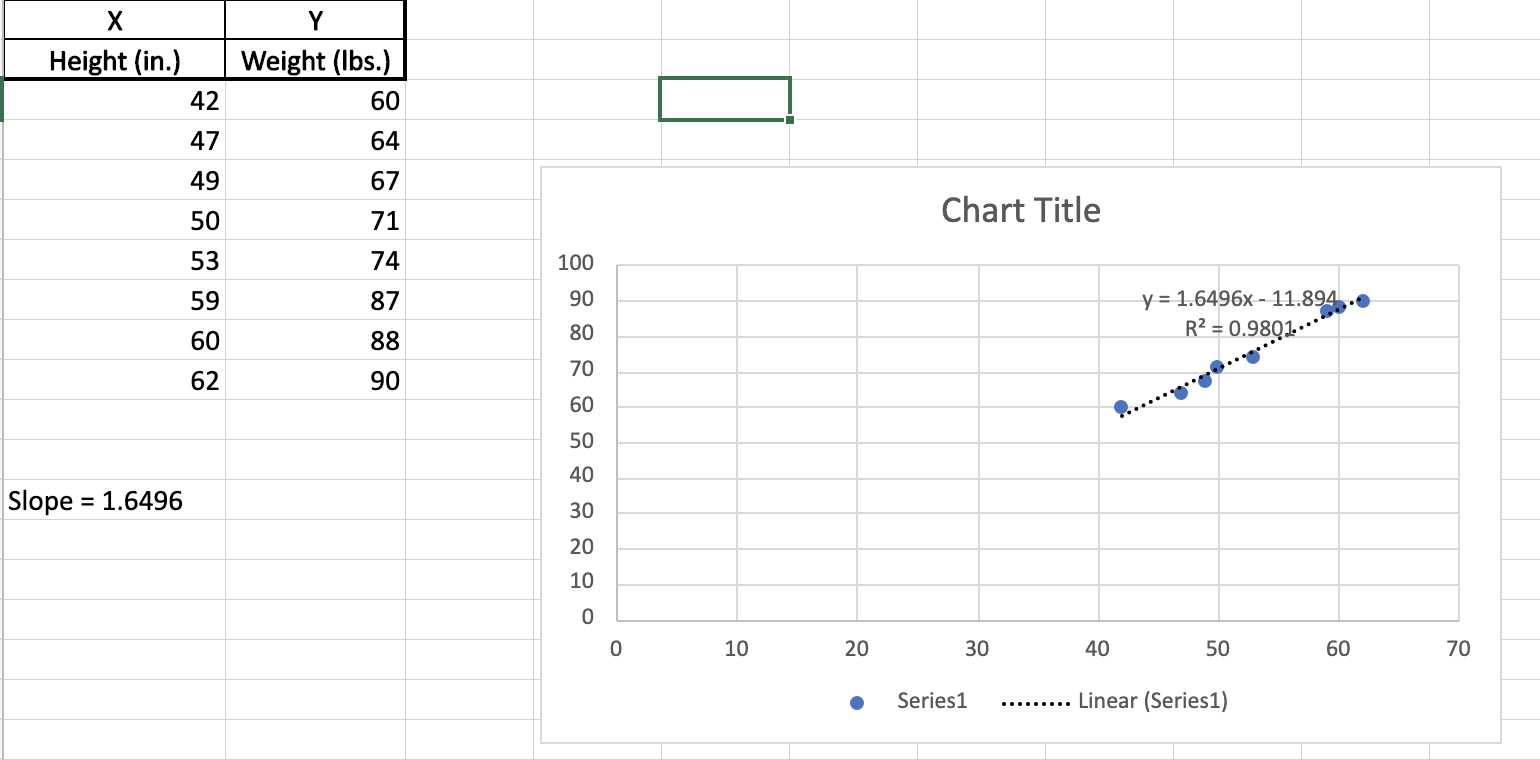The width and height of the screenshot is (1540, 760).
Task: Select the height cell containing 62
Action: [x=115, y=380]
